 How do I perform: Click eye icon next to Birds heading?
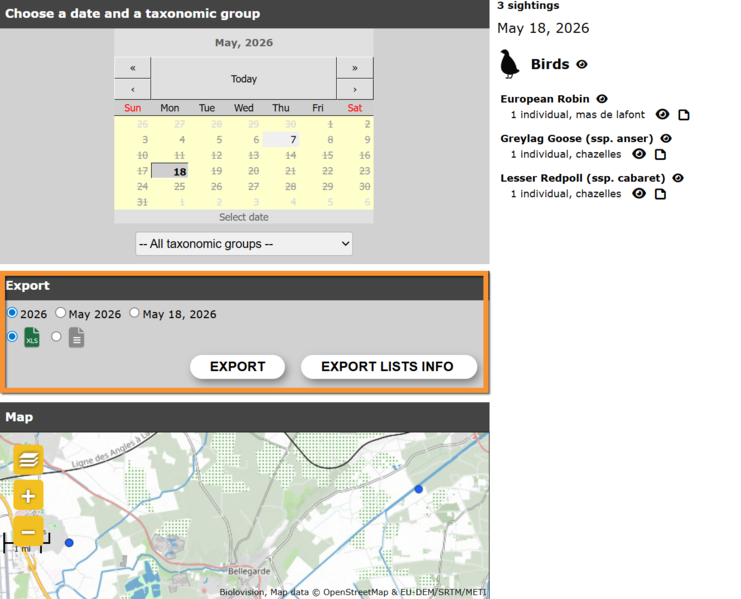(x=582, y=64)
